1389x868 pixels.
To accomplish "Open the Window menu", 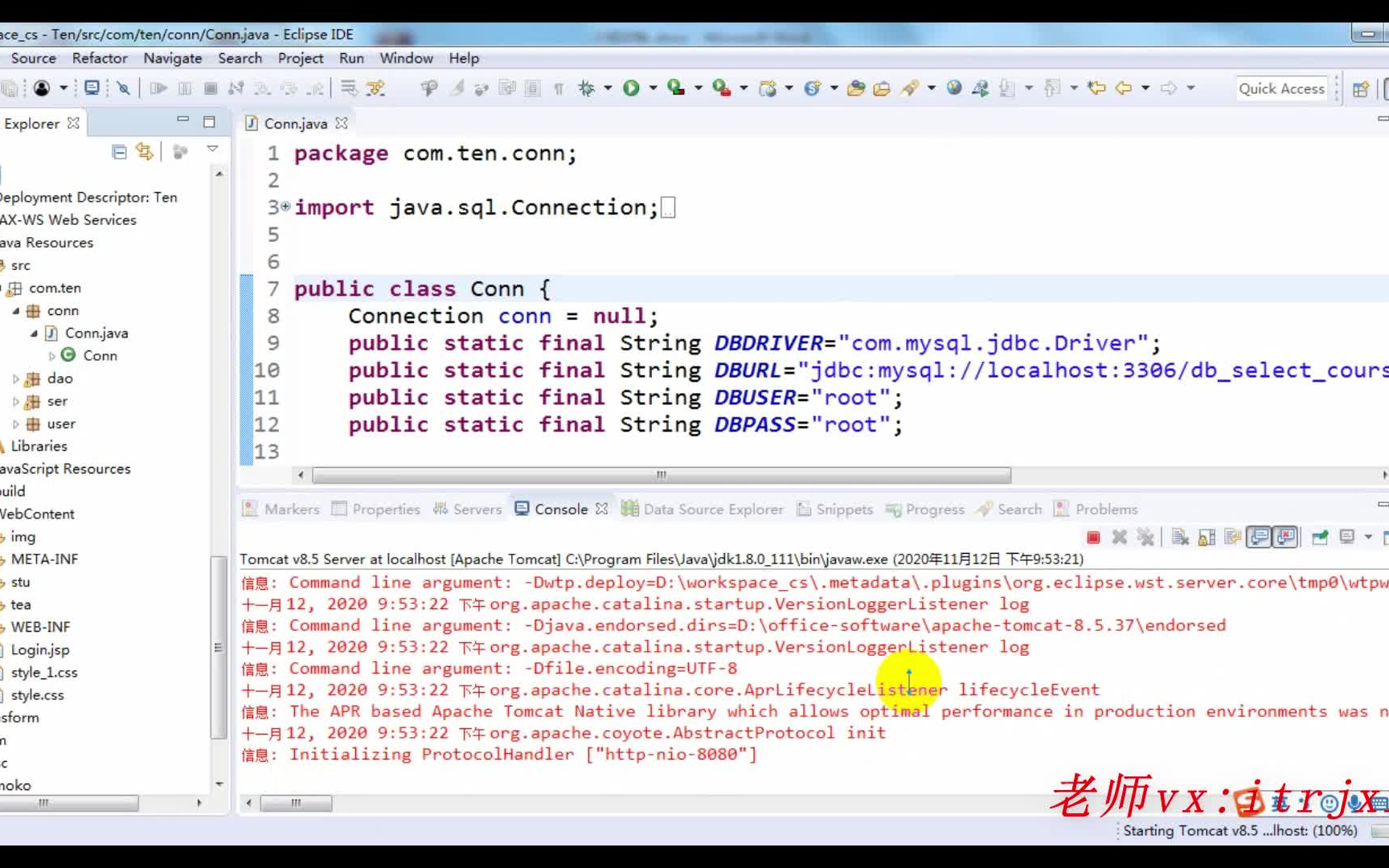I will coord(406,58).
